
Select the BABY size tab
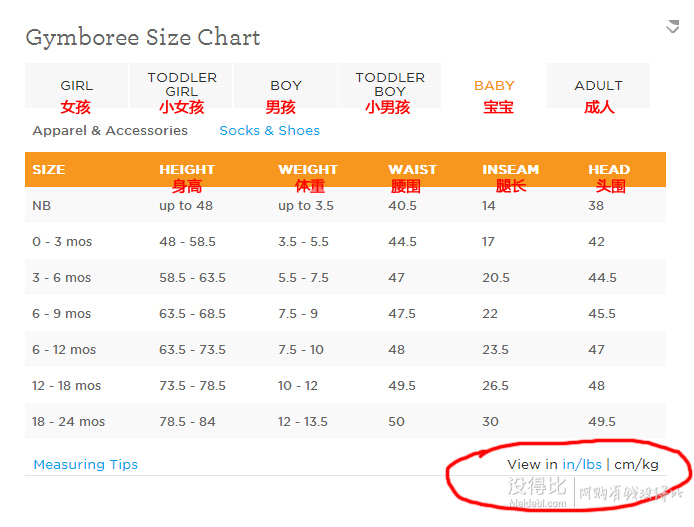coord(494,85)
